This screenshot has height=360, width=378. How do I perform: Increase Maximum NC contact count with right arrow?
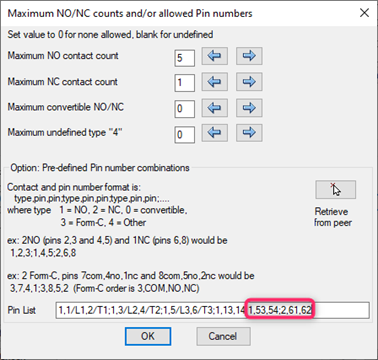coord(249,82)
